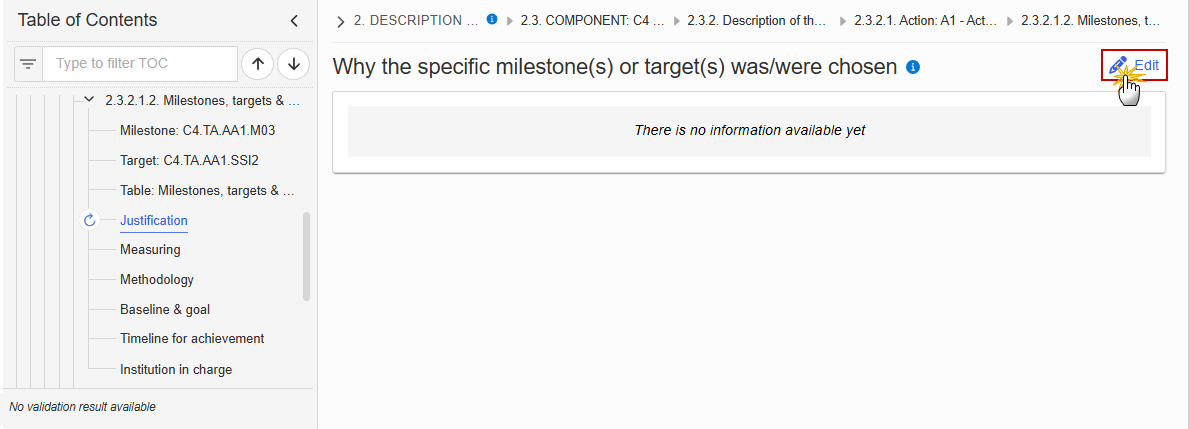Click 2.3. COMPONENT: C4 breadcrumb link
Screen dimensions: 1189x429
click(x=592, y=20)
